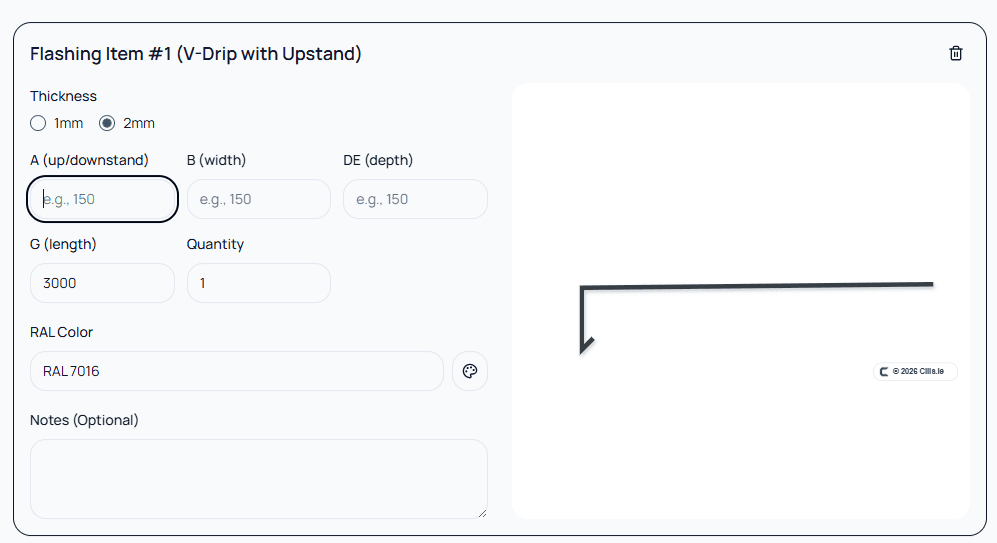The image size is (997, 543).
Task: Select the 1mm thickness radio button
Action: pos(39,123)
